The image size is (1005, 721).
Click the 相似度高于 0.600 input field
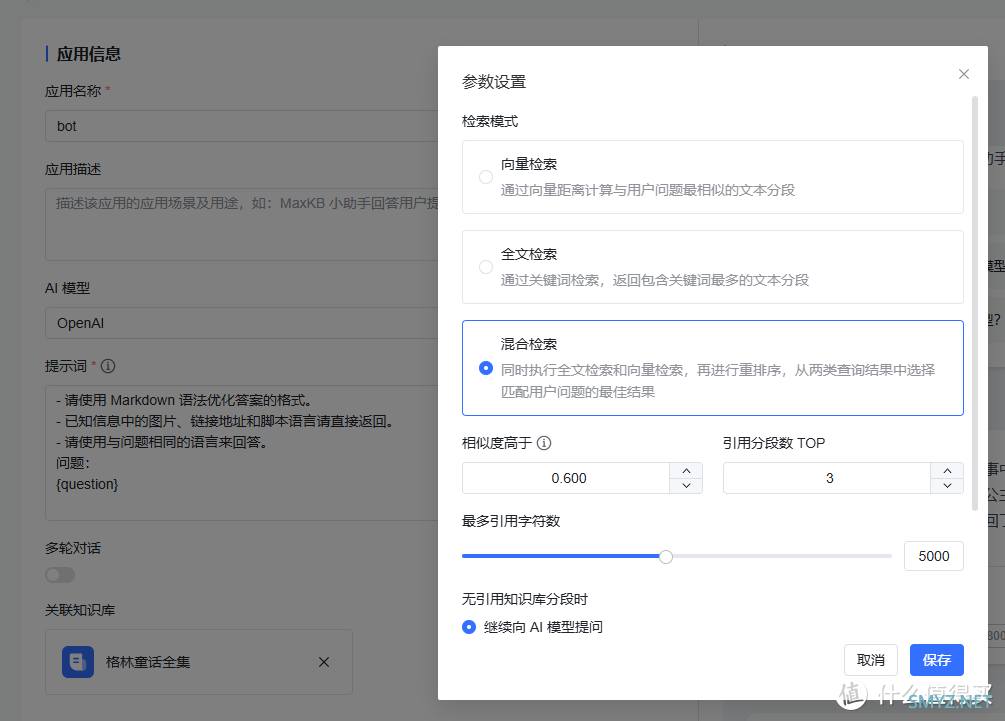567,478
